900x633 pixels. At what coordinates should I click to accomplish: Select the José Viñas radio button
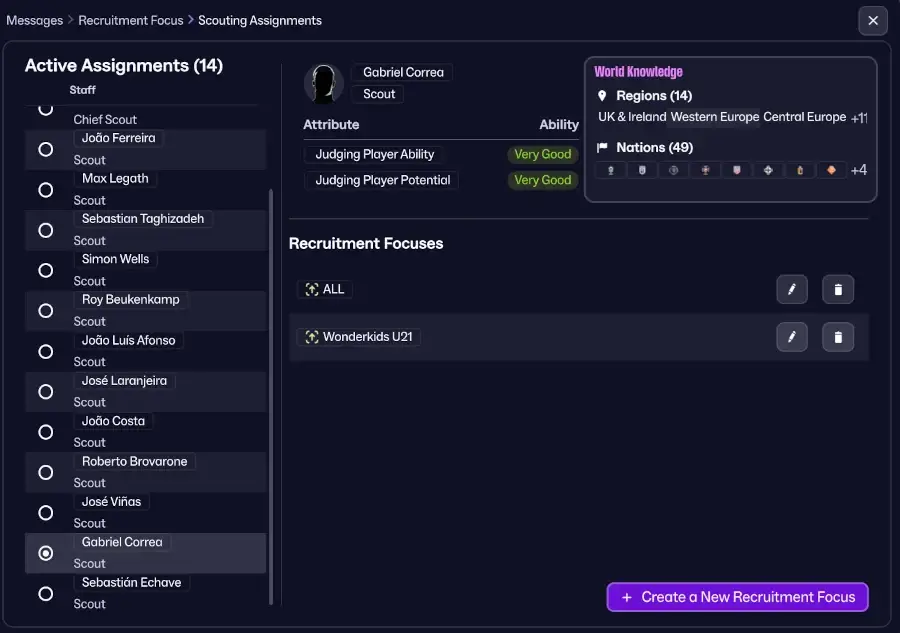[x=45, y=512]
